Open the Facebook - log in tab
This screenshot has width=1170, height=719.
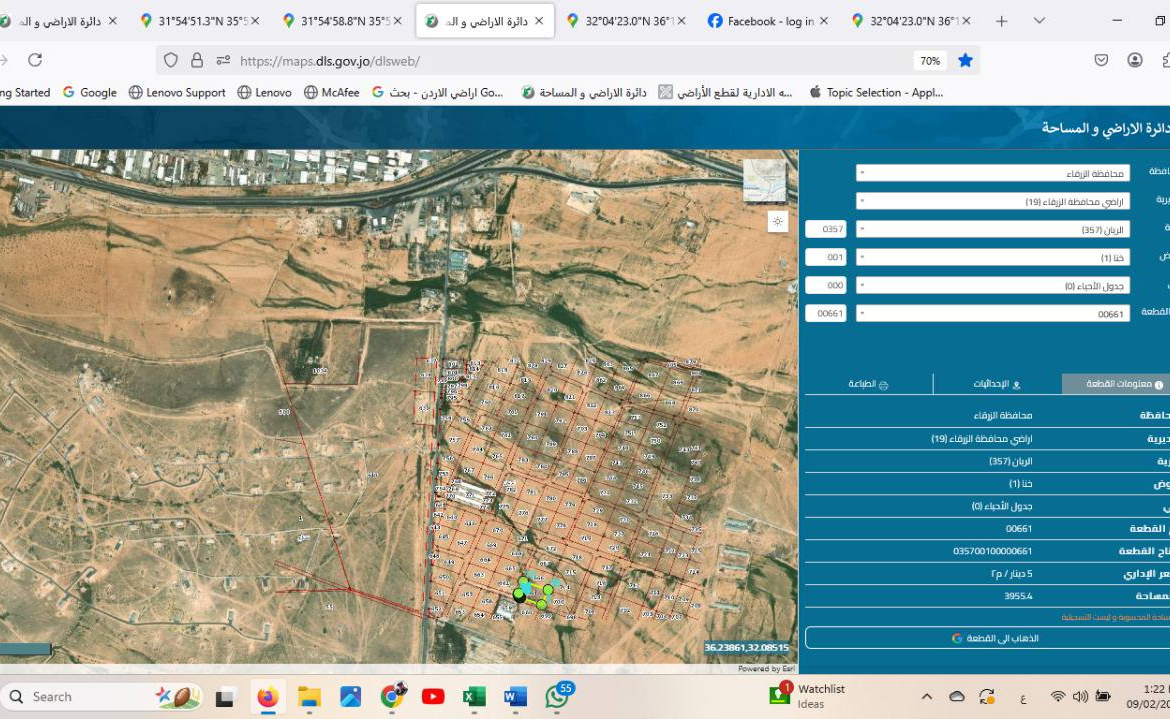point(762,21)
